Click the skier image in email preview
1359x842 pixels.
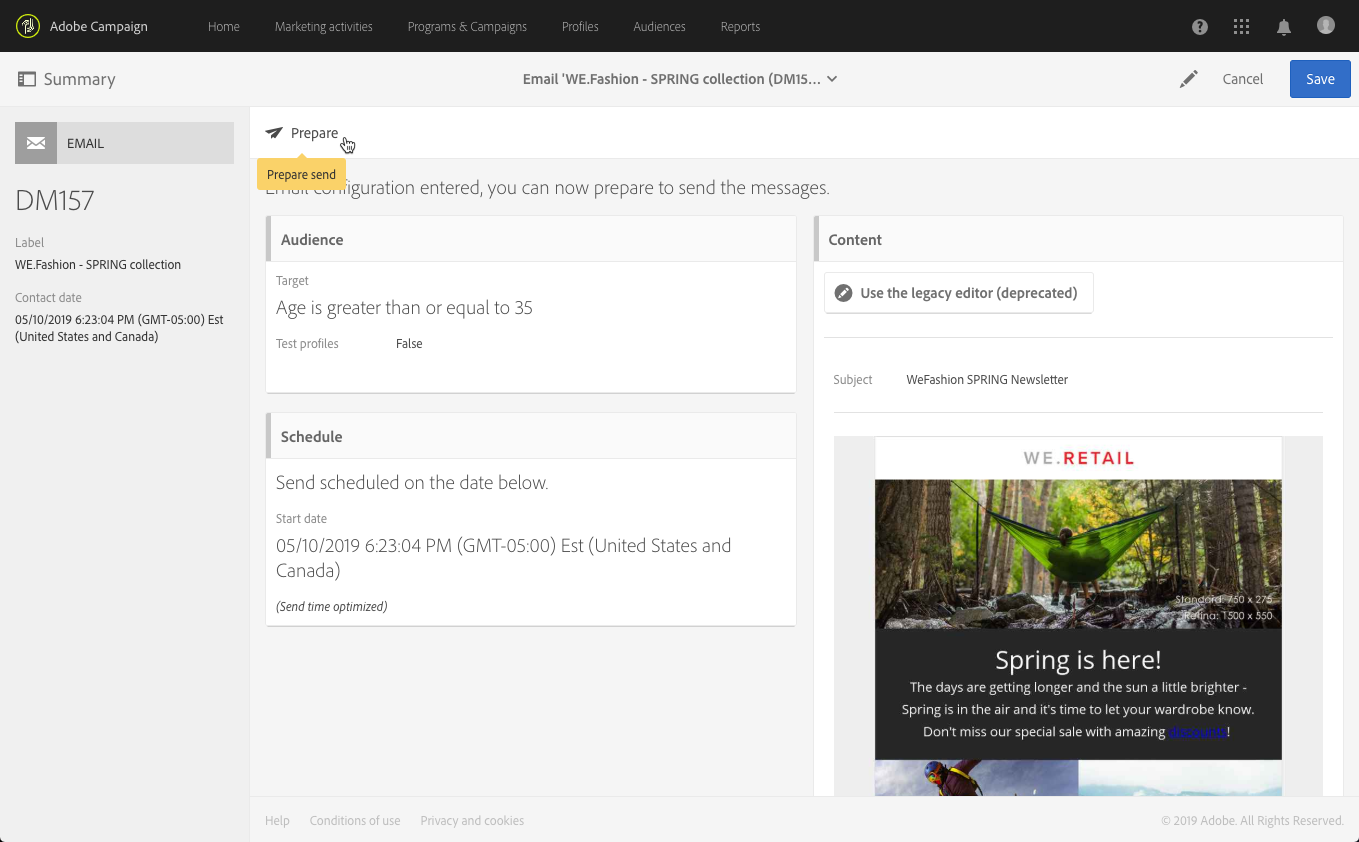pos(976,778)
